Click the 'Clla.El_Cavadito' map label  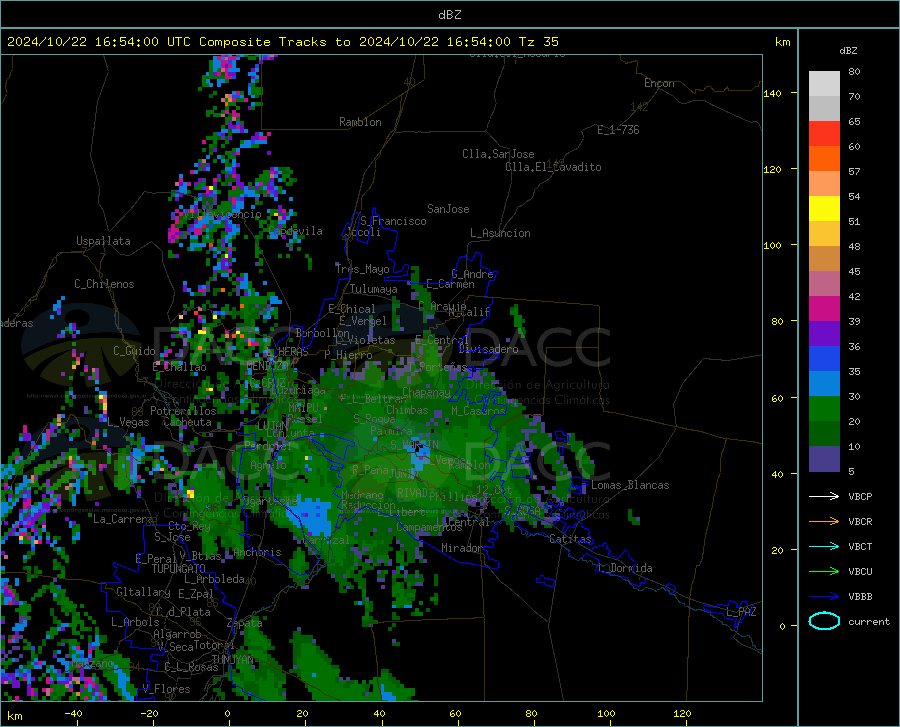(x=553, y=167)
